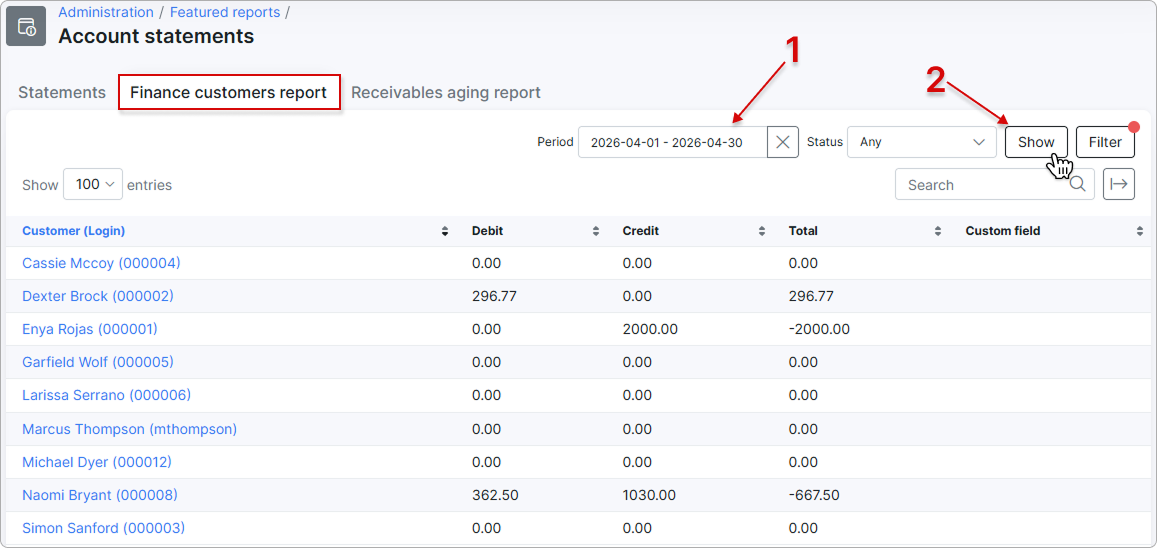Open customer Larissa Serrano (000006)
The width and height of the screenshot is (1157, 548).
click(x=106, y=395)
